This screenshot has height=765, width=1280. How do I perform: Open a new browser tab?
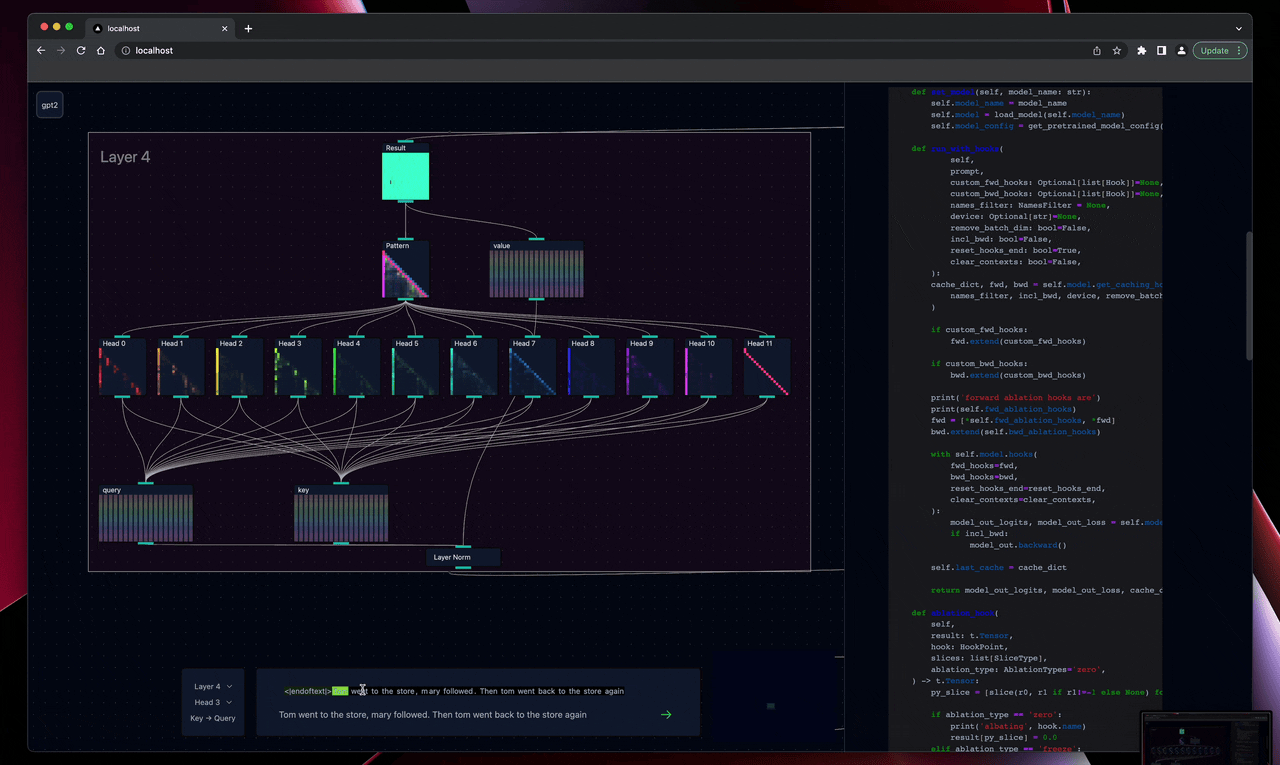pos(248,28)
